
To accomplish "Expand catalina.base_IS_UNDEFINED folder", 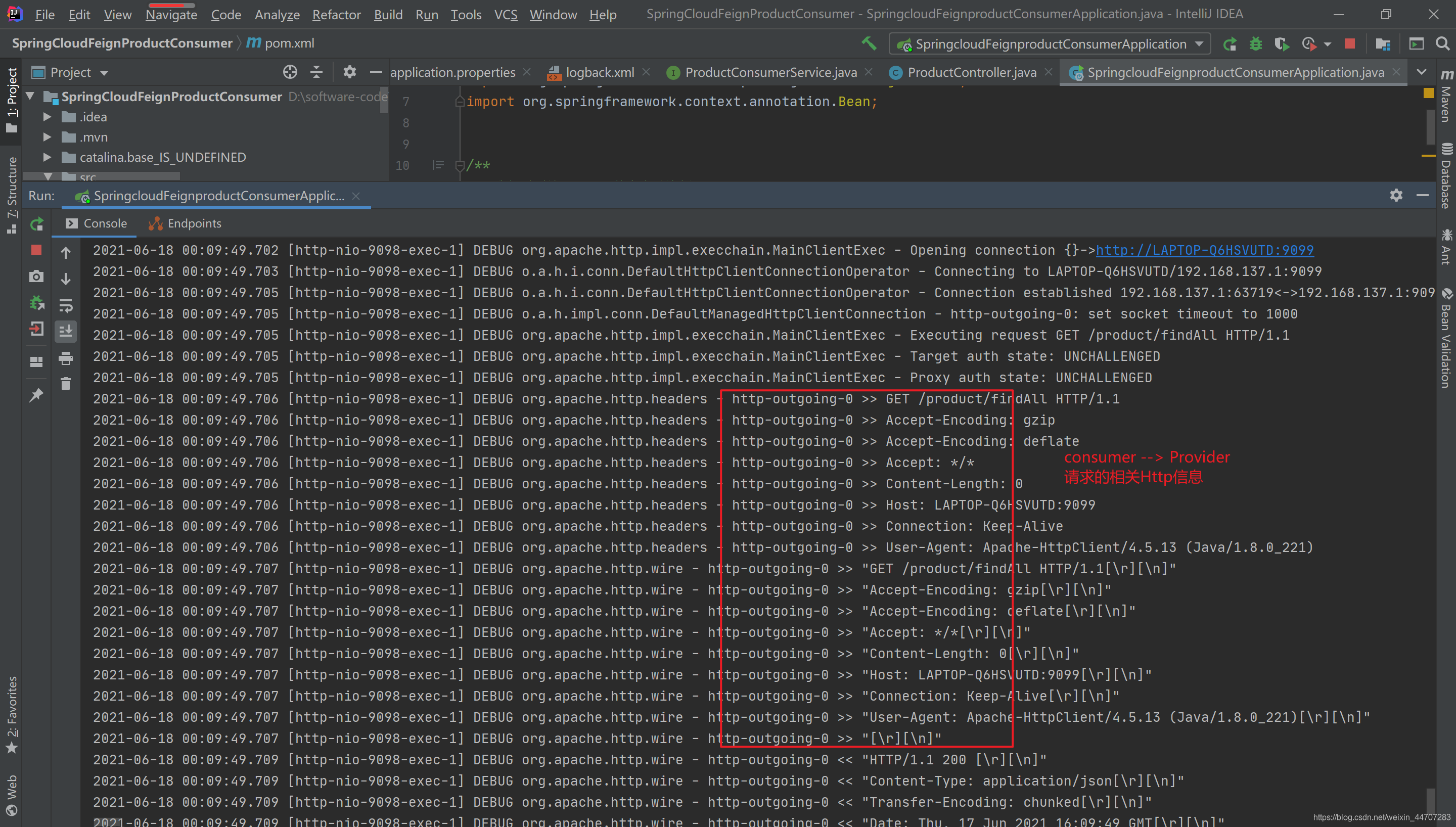I will coord(48,157).
